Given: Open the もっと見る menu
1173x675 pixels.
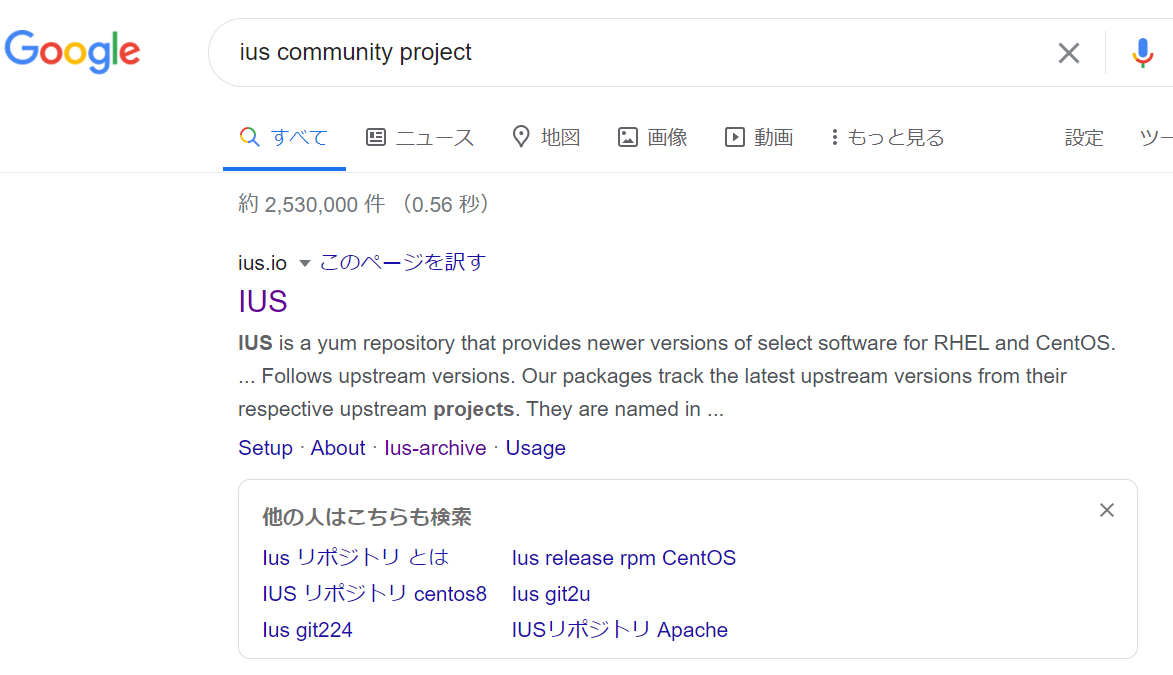Looking at the screenshot, I should pyautogui.click(x=888, y=138).
